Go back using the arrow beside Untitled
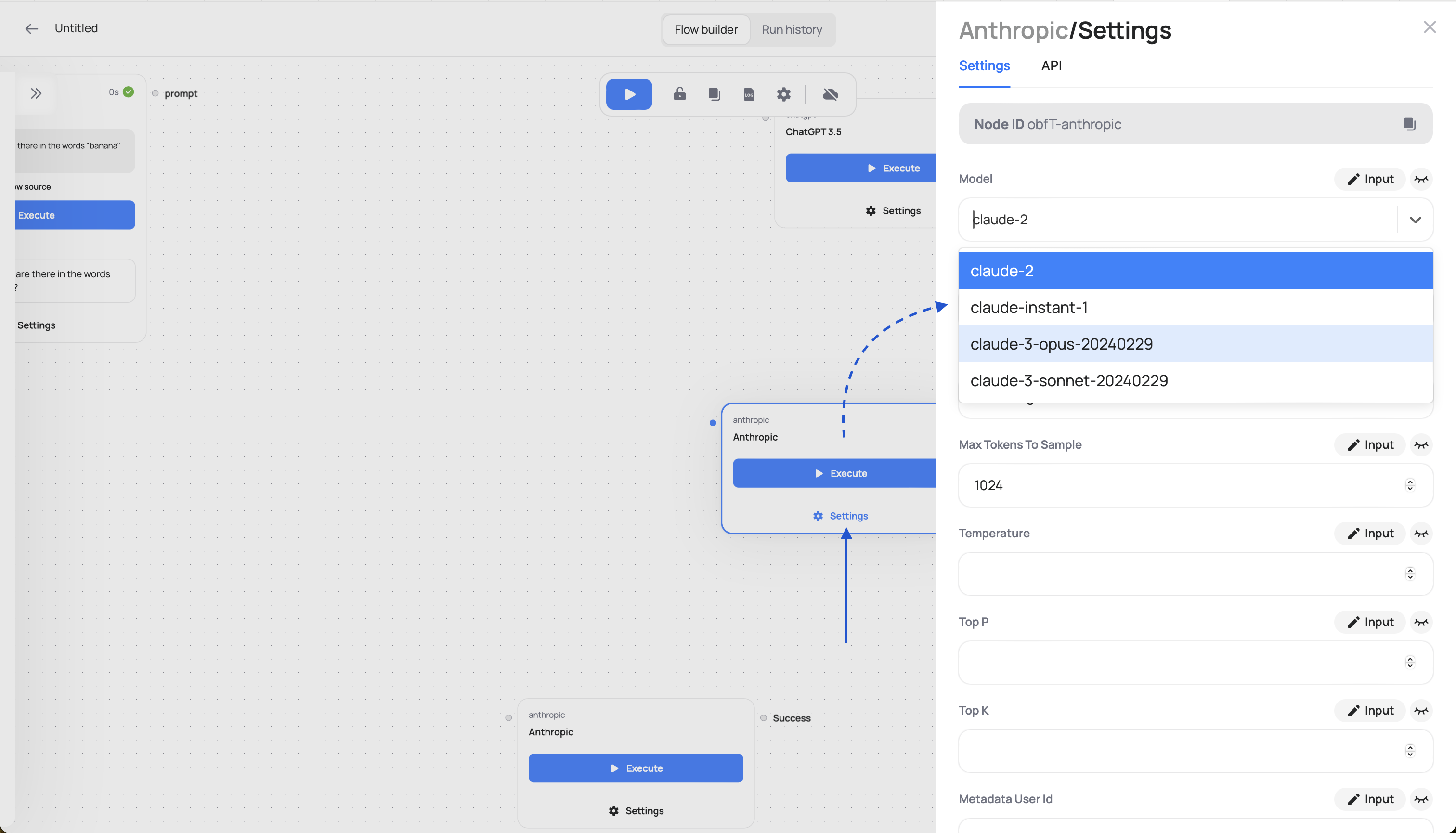Screen dimensions: 1456x833 pyautogui.click(x=31, y=28)
